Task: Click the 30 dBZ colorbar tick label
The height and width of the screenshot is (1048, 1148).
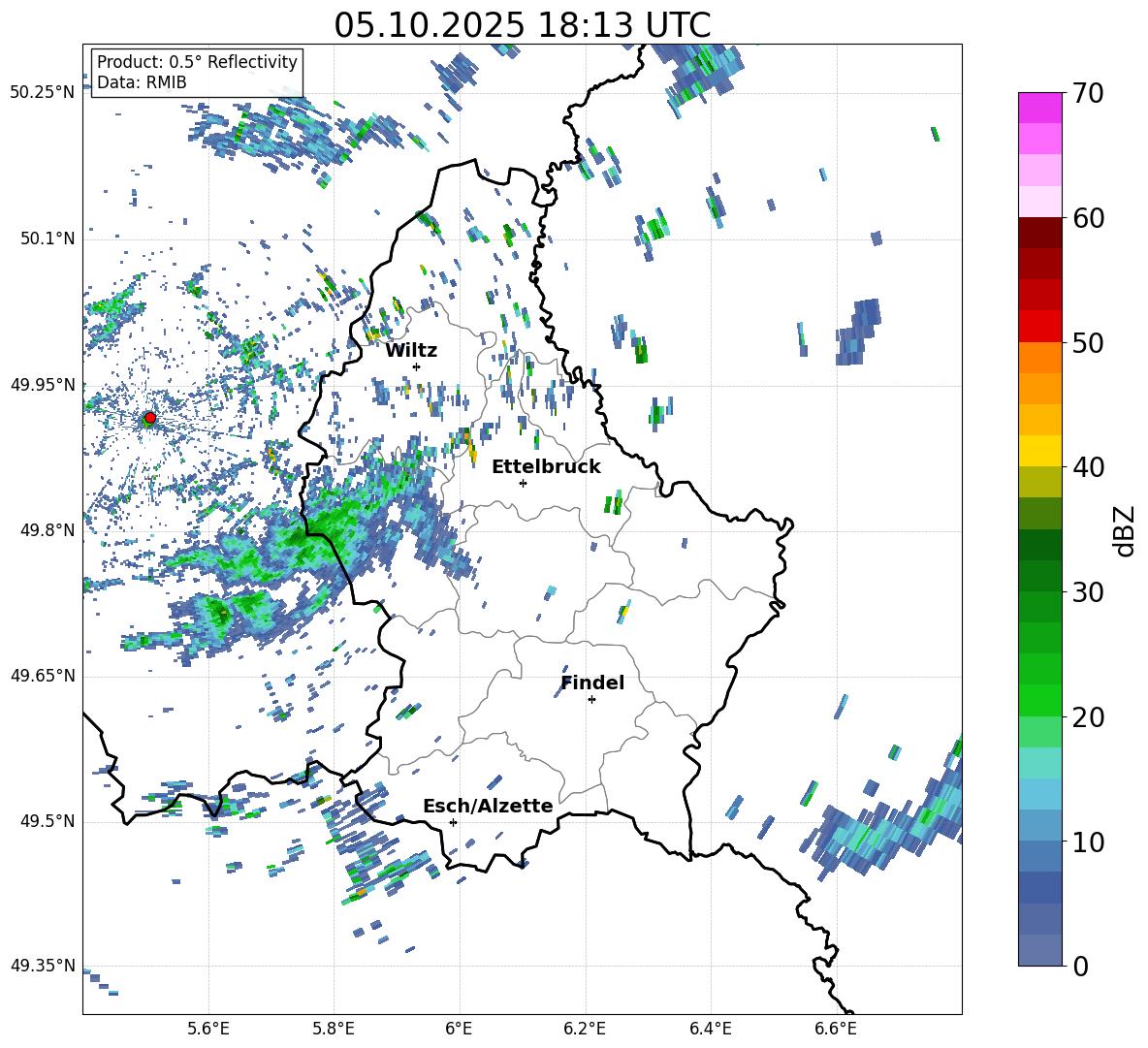Action: [x=1088, y=592]
